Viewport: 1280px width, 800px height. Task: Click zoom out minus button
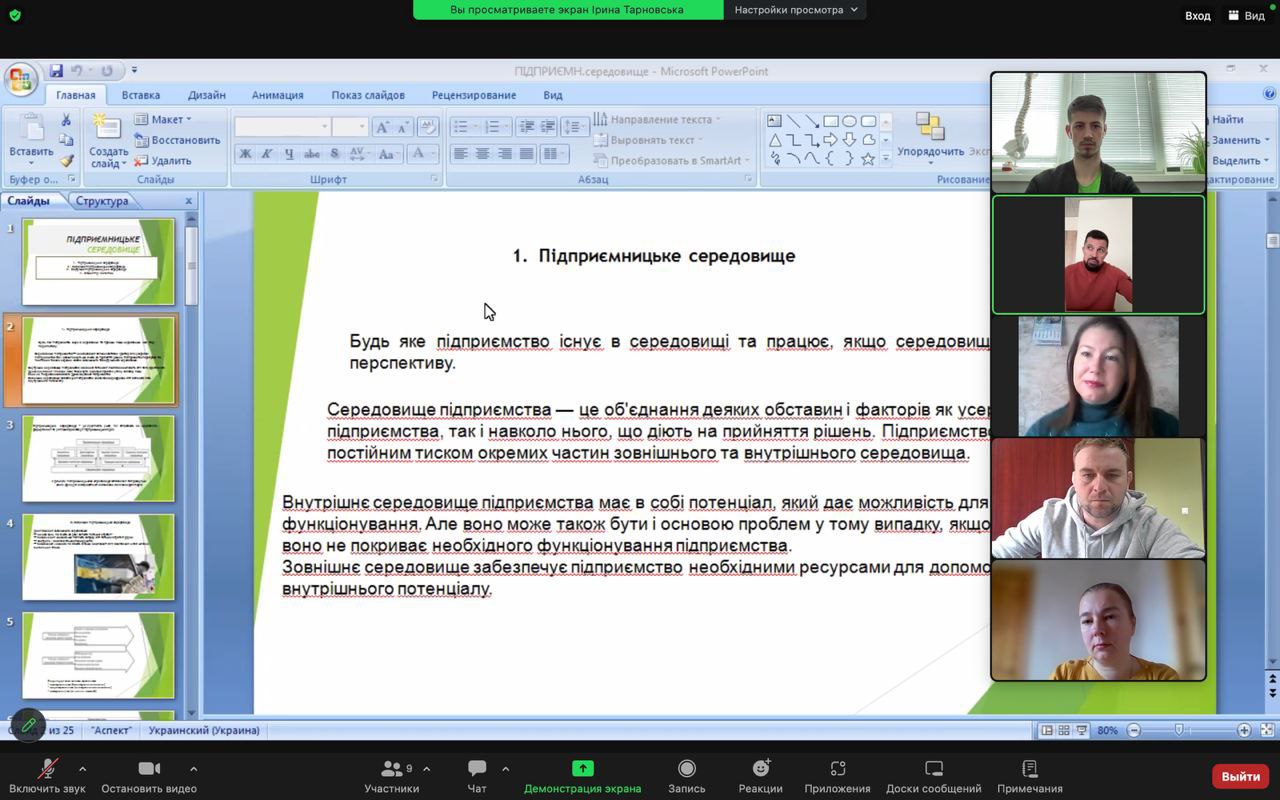[1134, 730]
